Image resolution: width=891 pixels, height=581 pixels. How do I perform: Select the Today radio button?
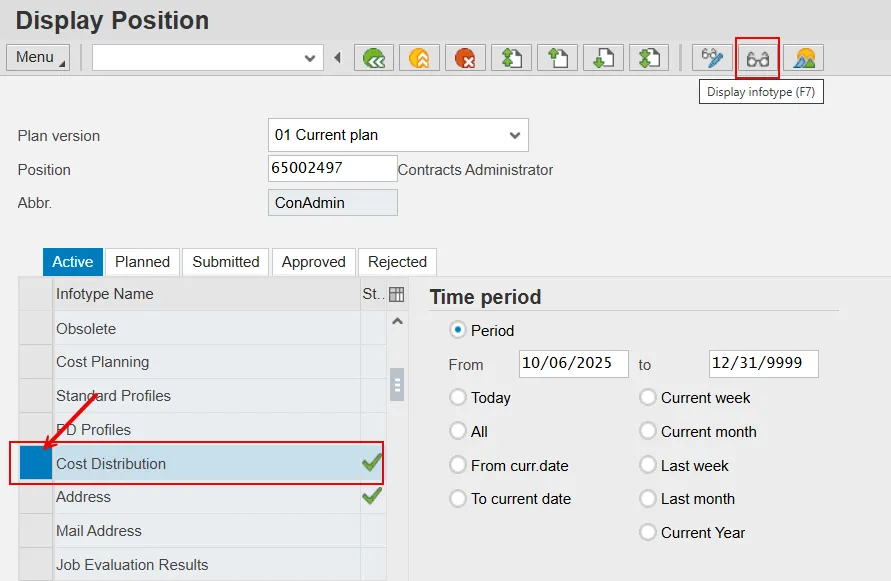[x=458, y=398]
